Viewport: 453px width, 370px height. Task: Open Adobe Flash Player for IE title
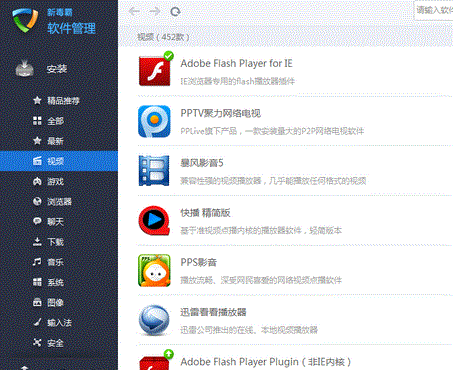point(236,63)
